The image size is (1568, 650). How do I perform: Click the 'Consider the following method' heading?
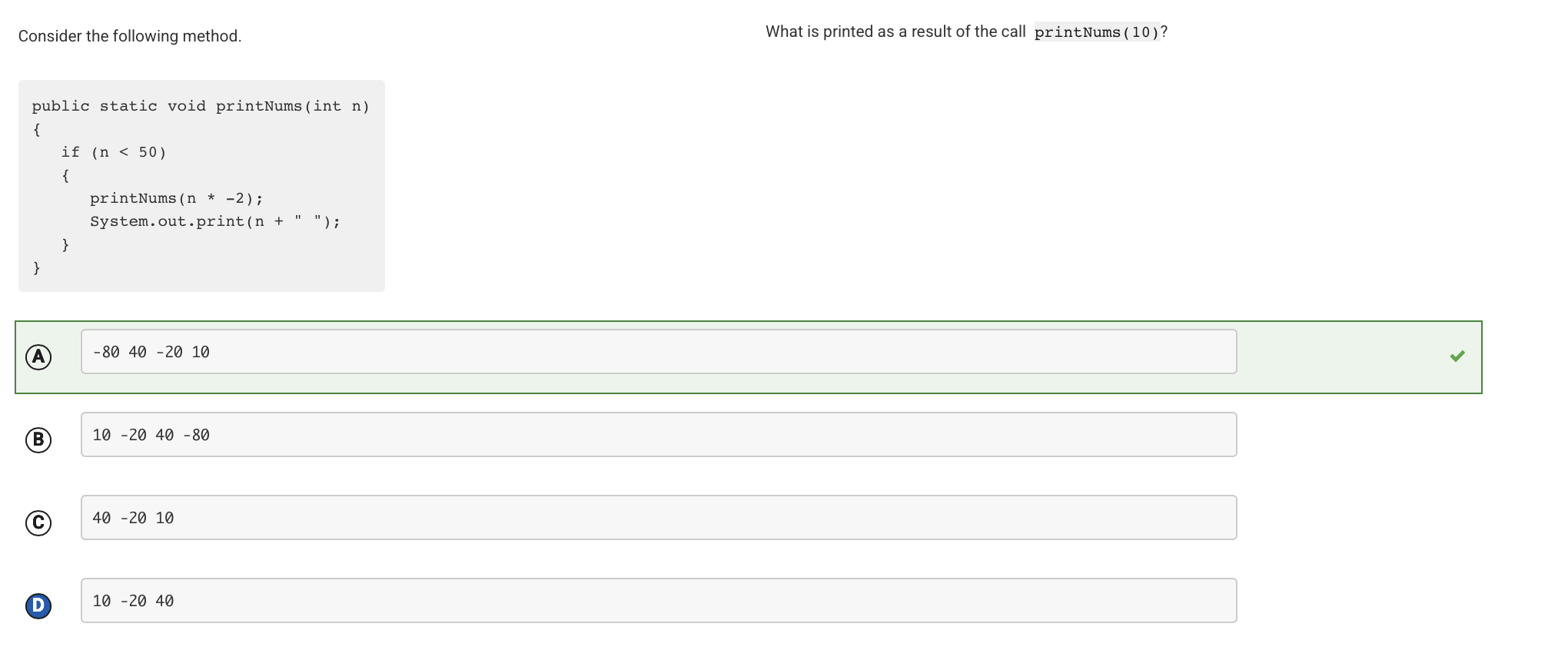130,35
